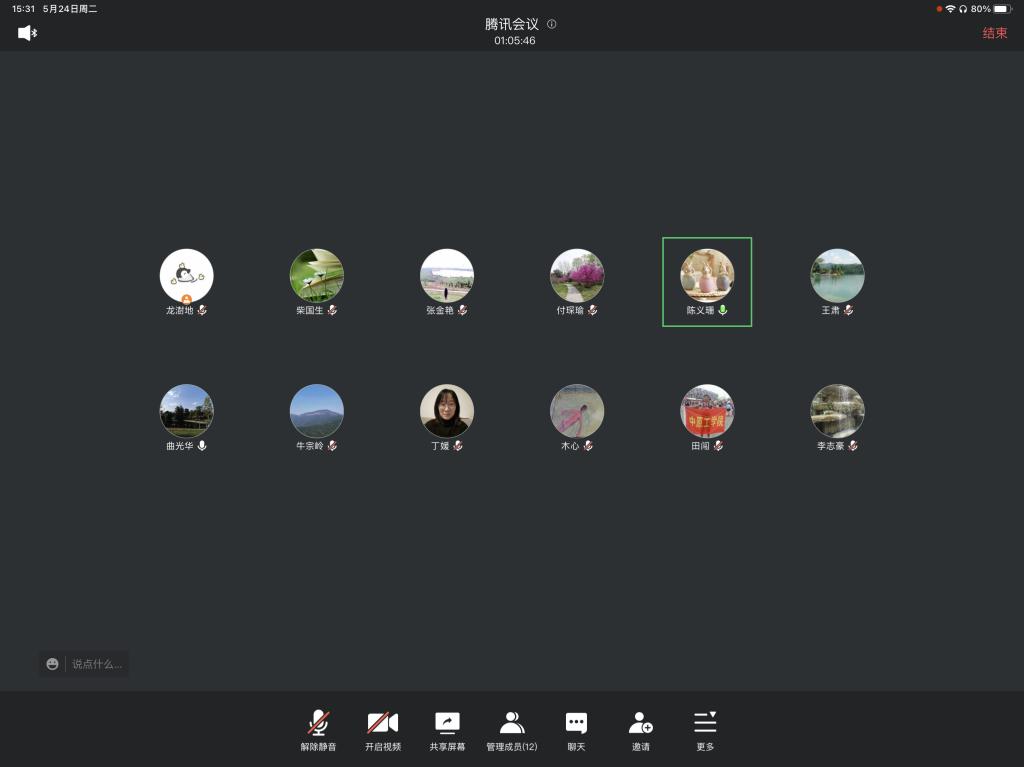The height and width of the screenshot is (767, 1024).
Task: Click the 说点什么 chat input field
Action: coord(97,664)
